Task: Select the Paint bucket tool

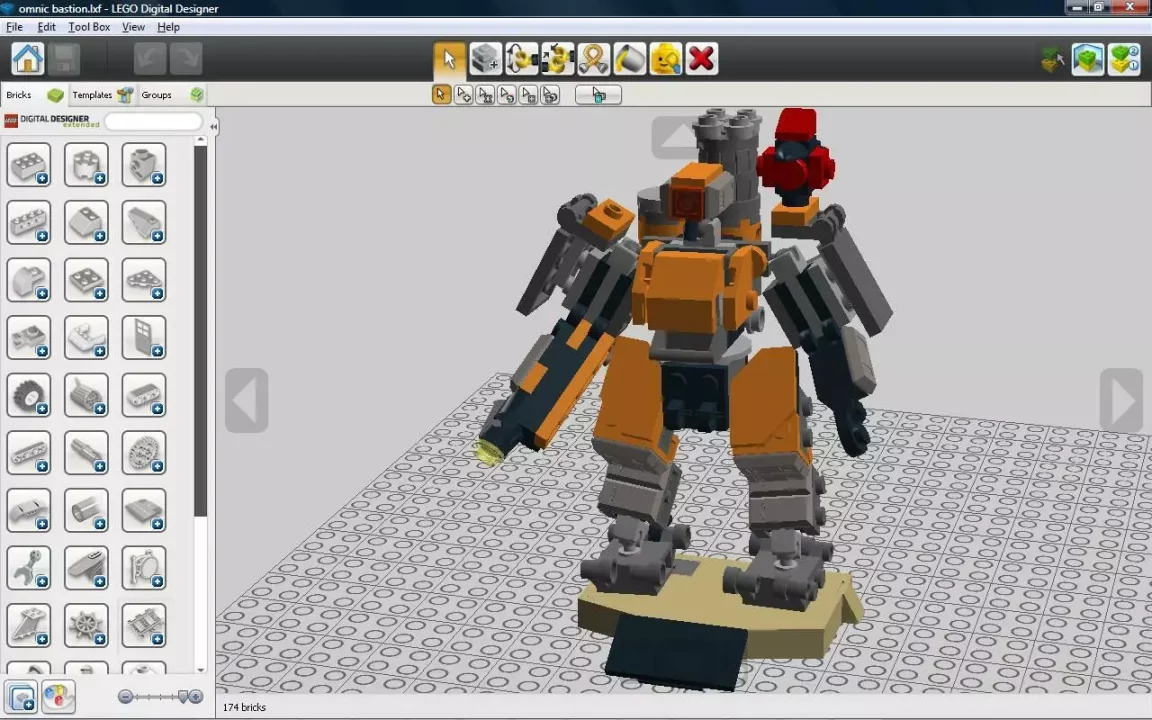Action: coord(630,59)
